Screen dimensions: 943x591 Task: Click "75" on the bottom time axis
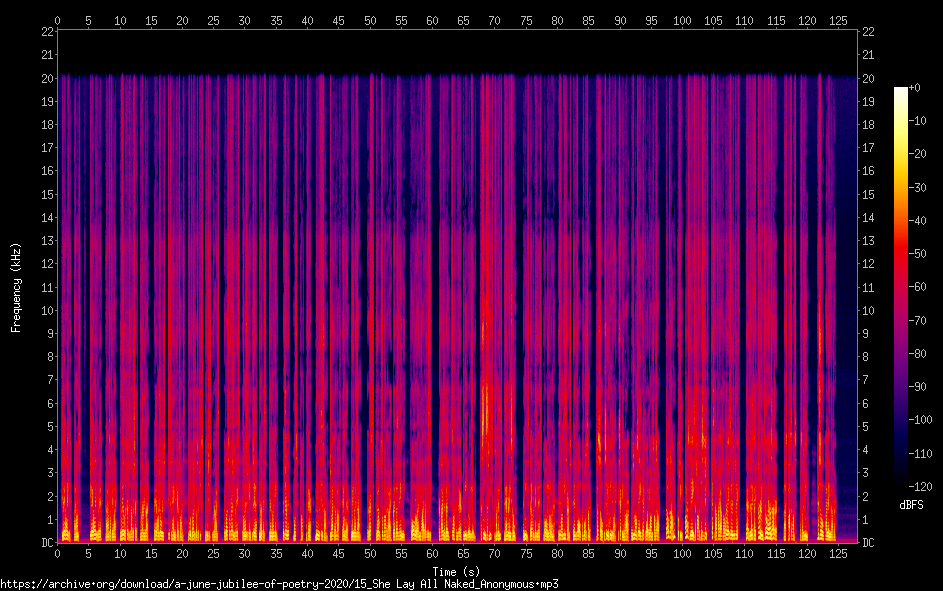click(x=526, y=554)
